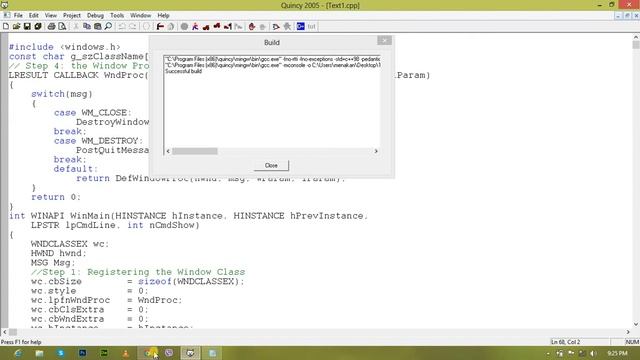
Task: Click the Print toolbar icon
Action: point(51,27)
